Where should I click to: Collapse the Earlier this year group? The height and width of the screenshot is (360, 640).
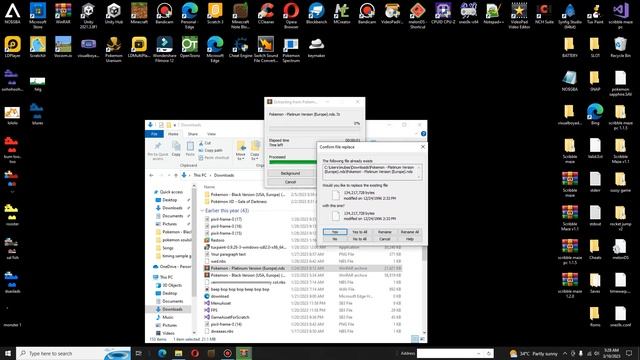click(x=202, y=211)
